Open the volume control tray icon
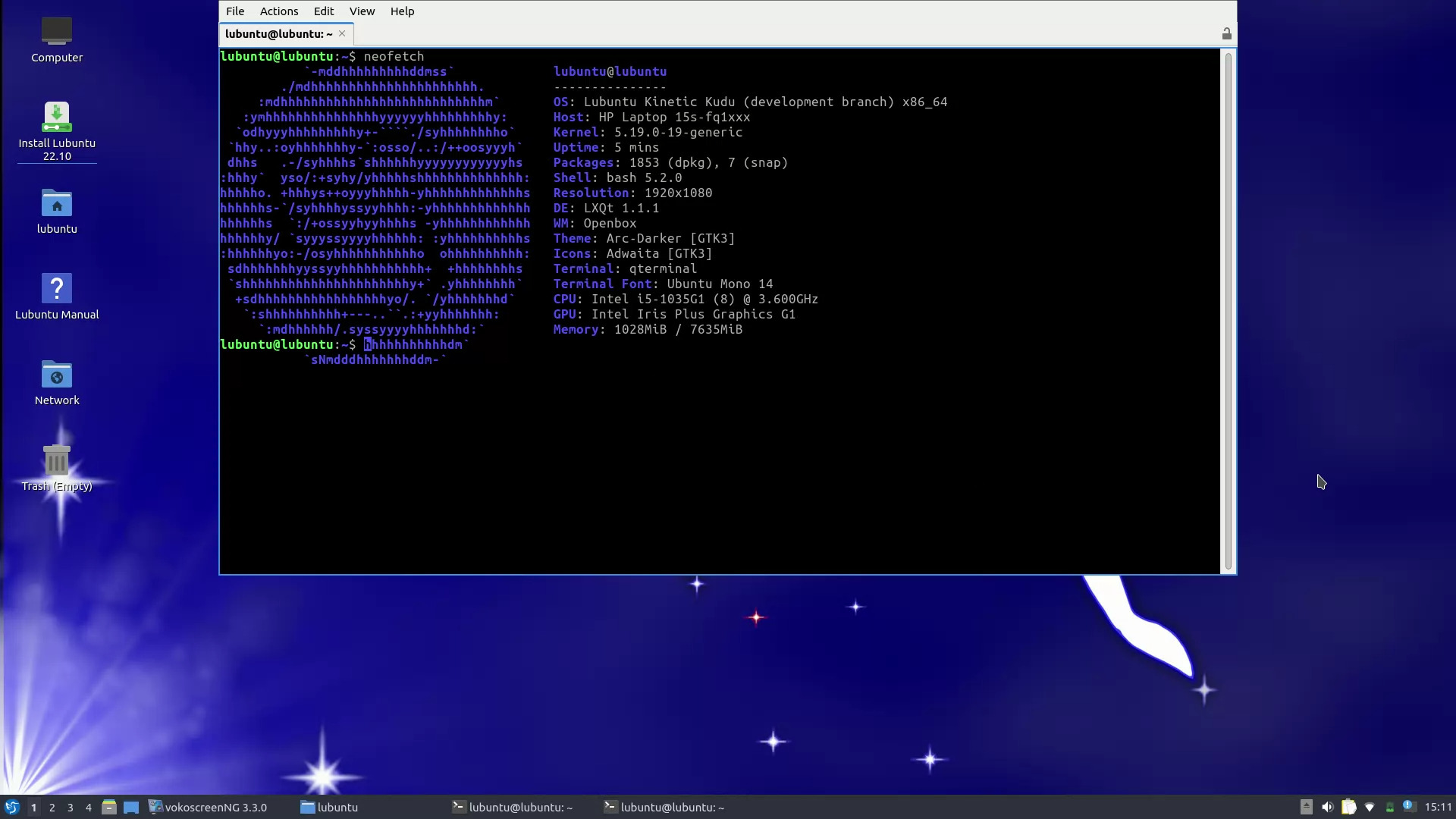Screen dimensions: 1456x819 point(1327,807)
